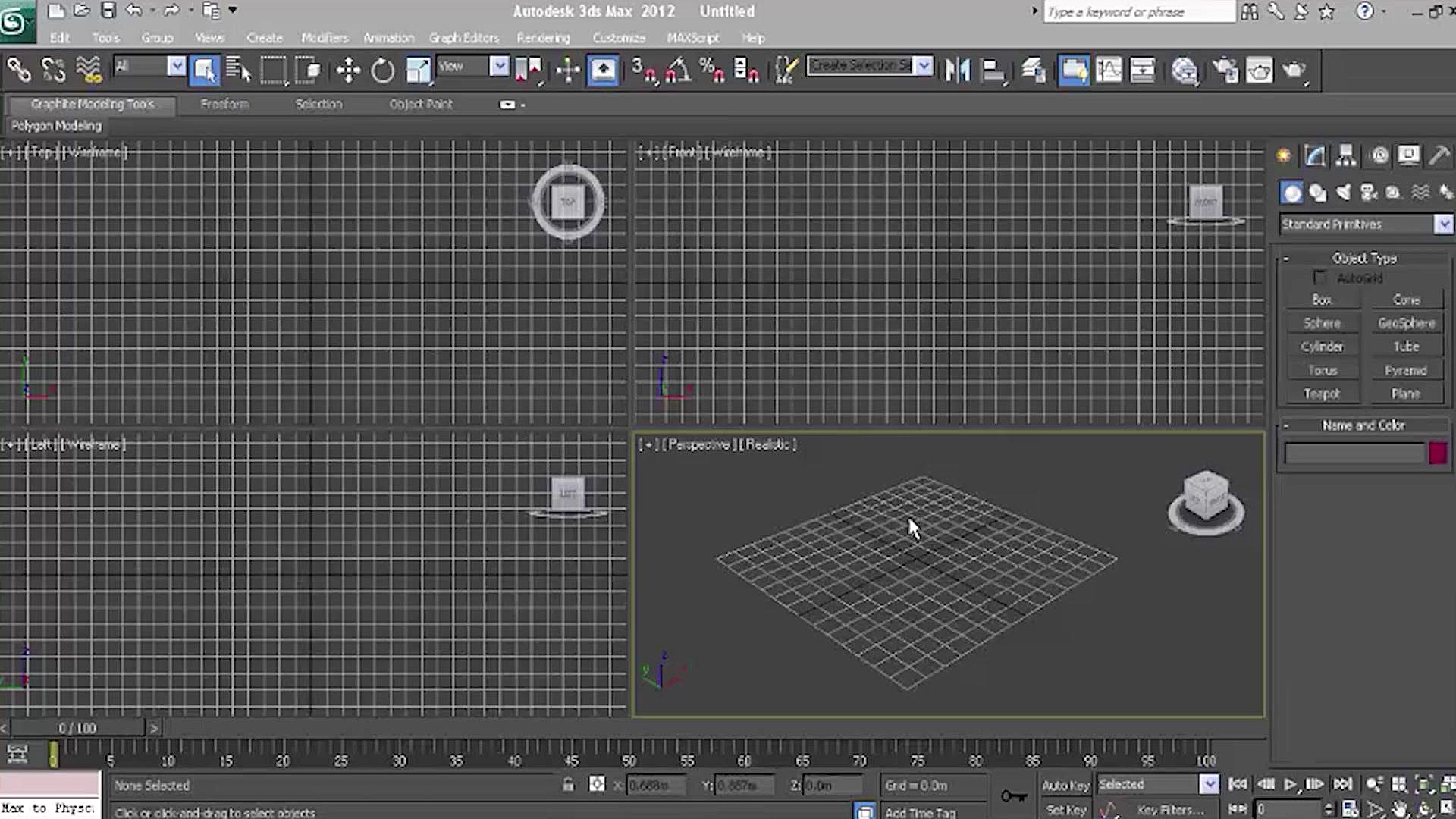Switch to the Utilities panel tab
This screenshot has height=819, width=1456.
click(1439, 155)
